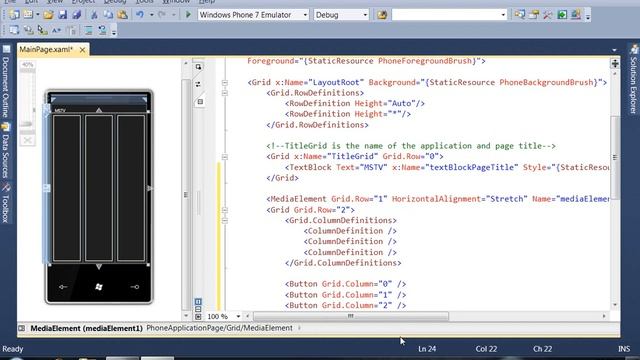Click the PhoneApplicationPage/Grid/MediaElement path
This screenshot has height=360, width=640.
pos(219,328)
